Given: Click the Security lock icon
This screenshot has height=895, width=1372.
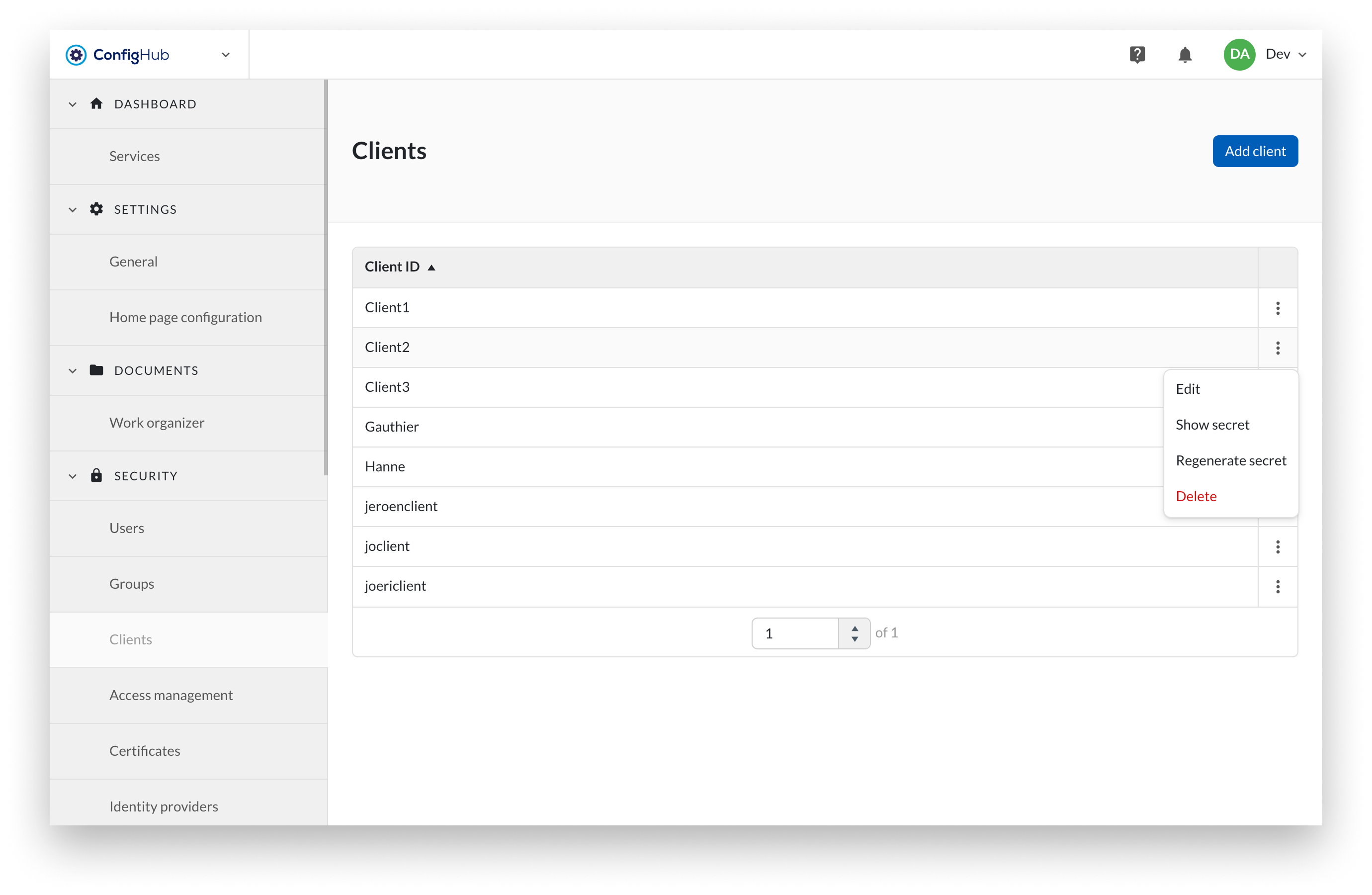Looking at the screenshot, I should (96, 475).
